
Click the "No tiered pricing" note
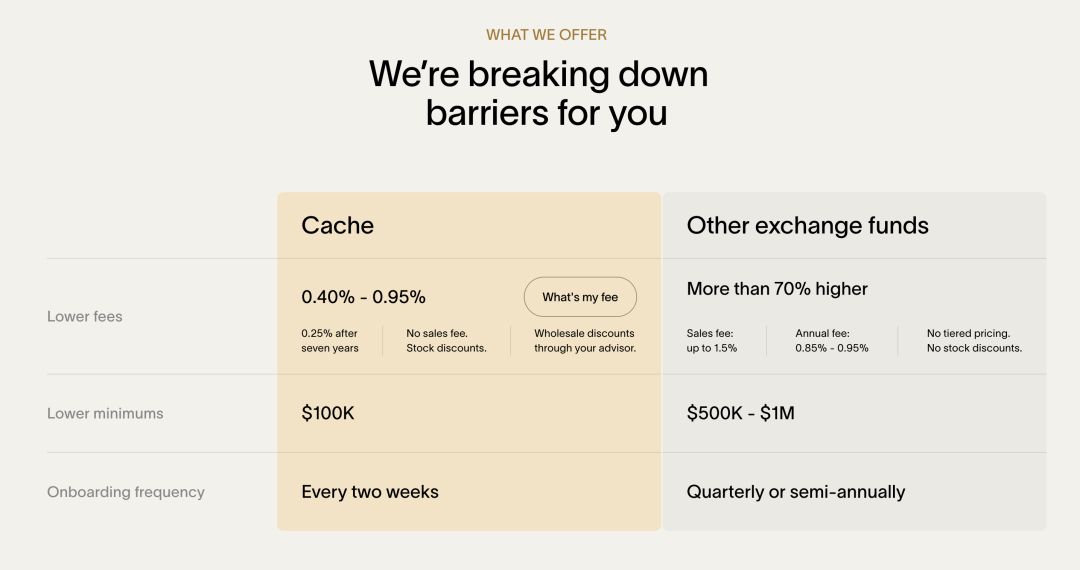click(x=974, y=341)
